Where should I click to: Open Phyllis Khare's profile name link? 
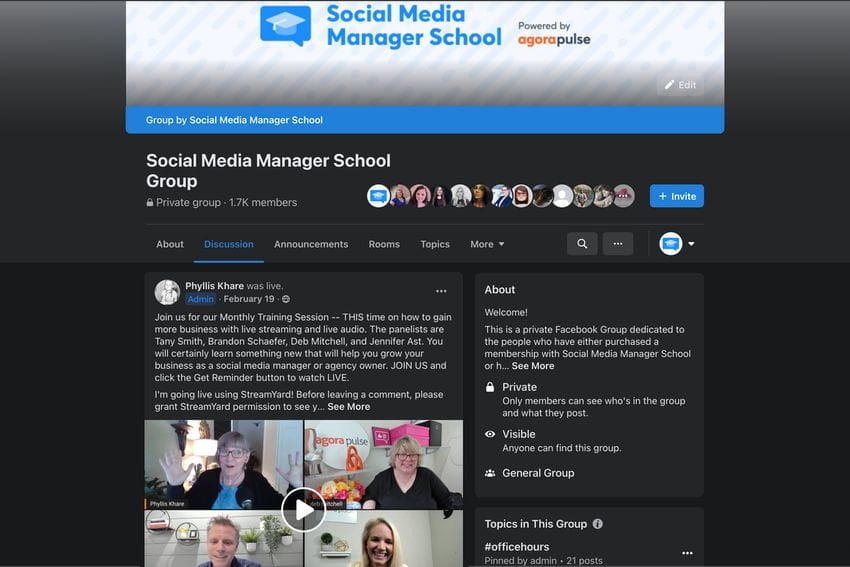(x=214, y=286)
